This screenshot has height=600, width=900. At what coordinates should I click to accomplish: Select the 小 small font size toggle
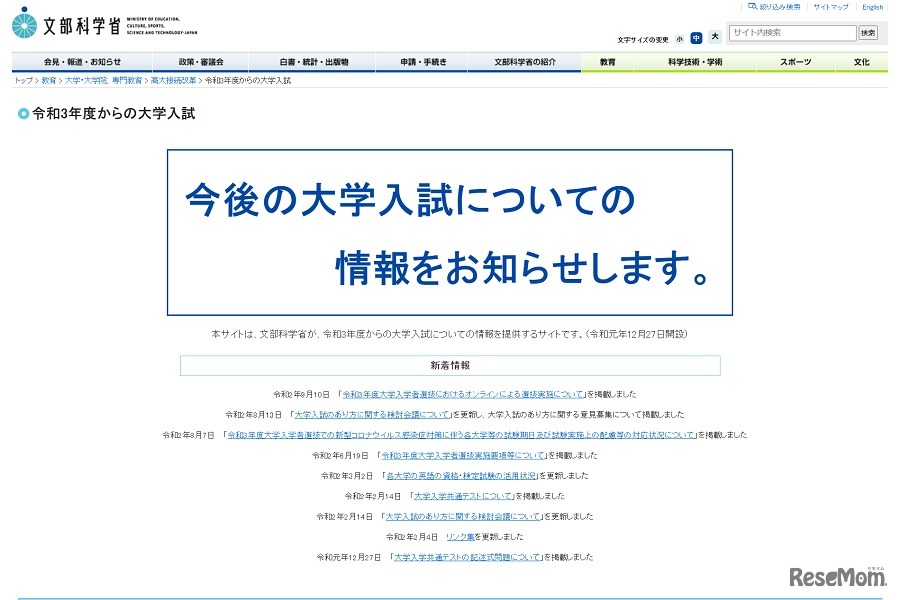point(677,38)
